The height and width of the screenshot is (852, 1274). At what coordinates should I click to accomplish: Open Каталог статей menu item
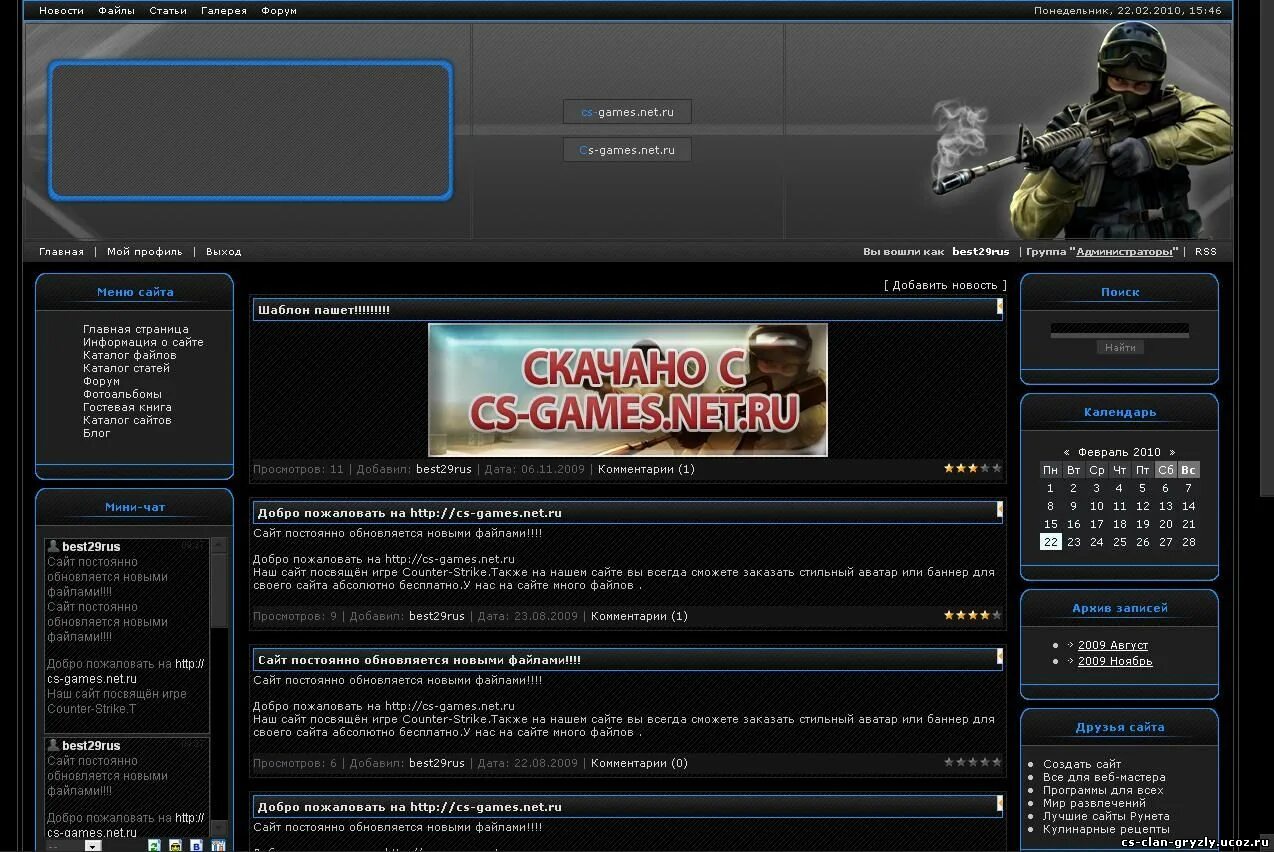tap(127, 368)
